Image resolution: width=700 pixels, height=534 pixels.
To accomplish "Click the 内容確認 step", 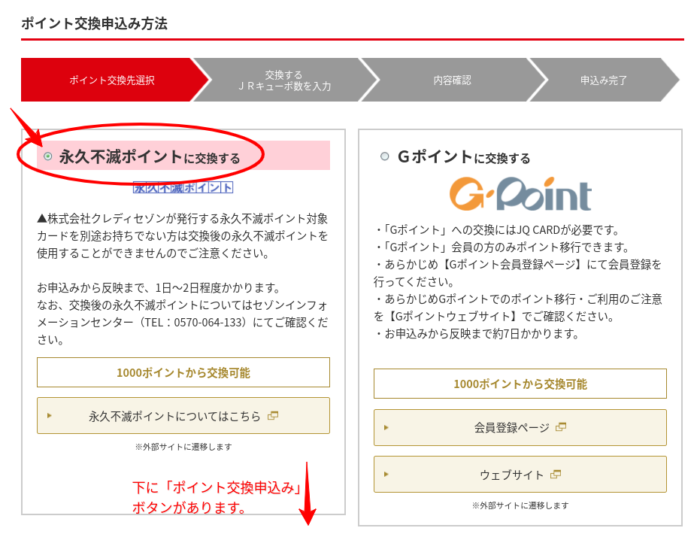I will (x=452, y=80).
